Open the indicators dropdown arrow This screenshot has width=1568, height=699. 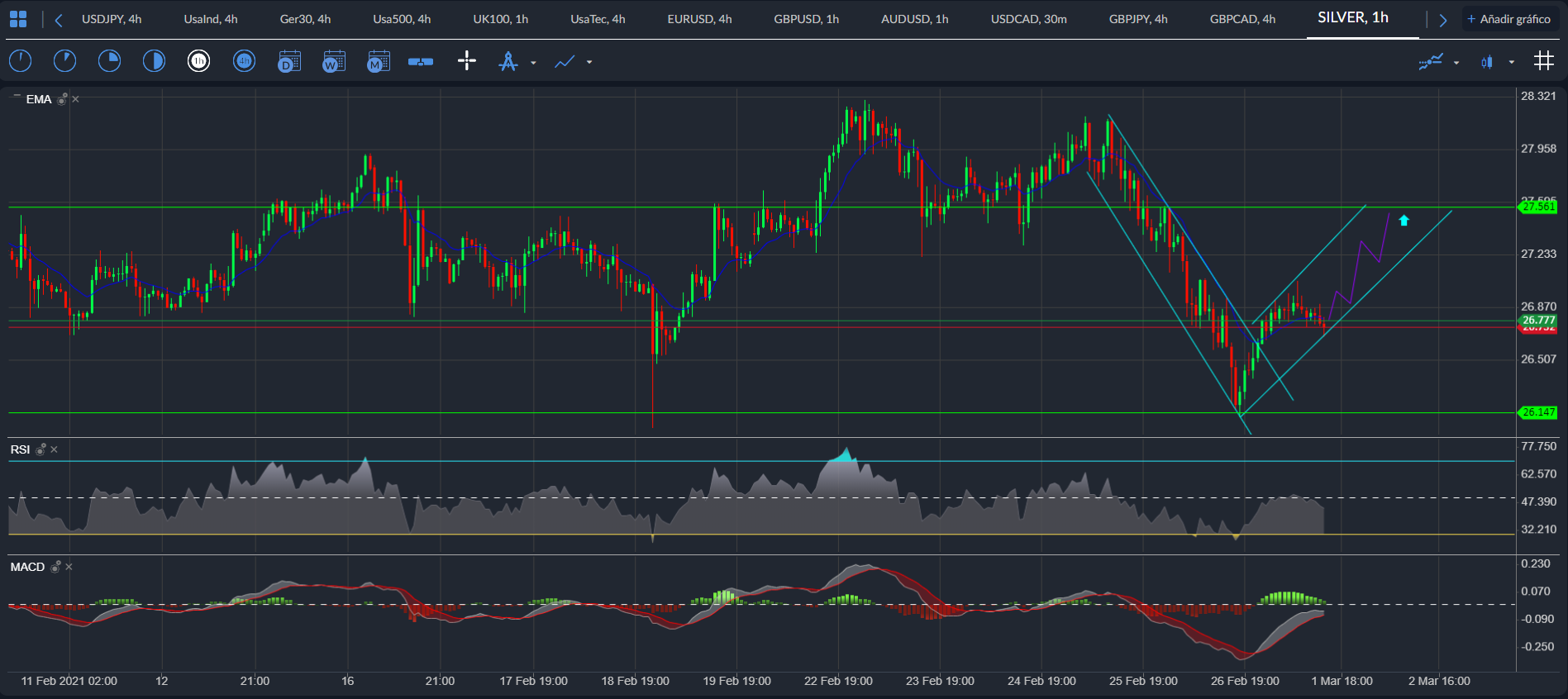coord(1456,63)
